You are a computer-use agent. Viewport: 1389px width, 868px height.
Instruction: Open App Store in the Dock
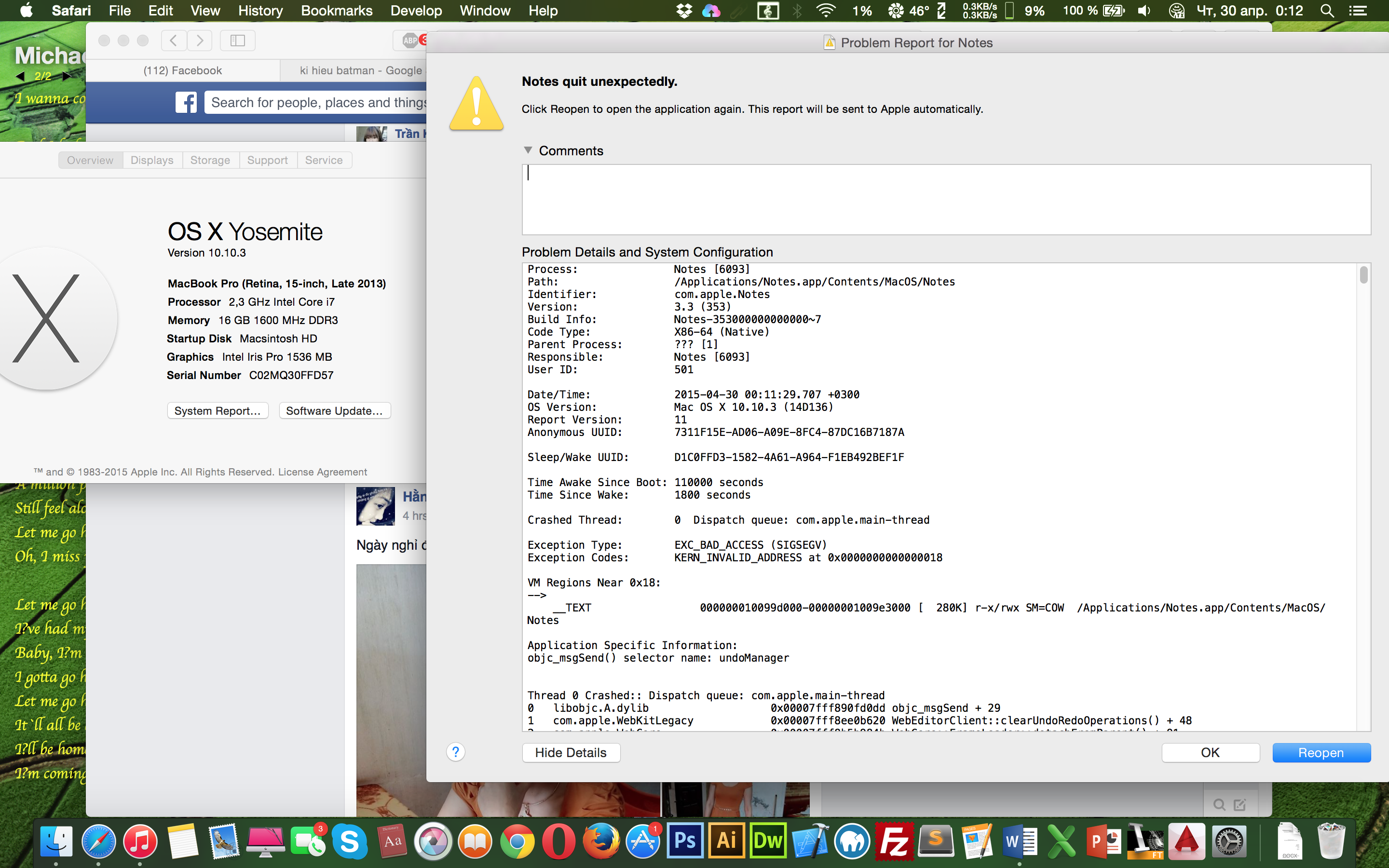click(x=643, y=841)
